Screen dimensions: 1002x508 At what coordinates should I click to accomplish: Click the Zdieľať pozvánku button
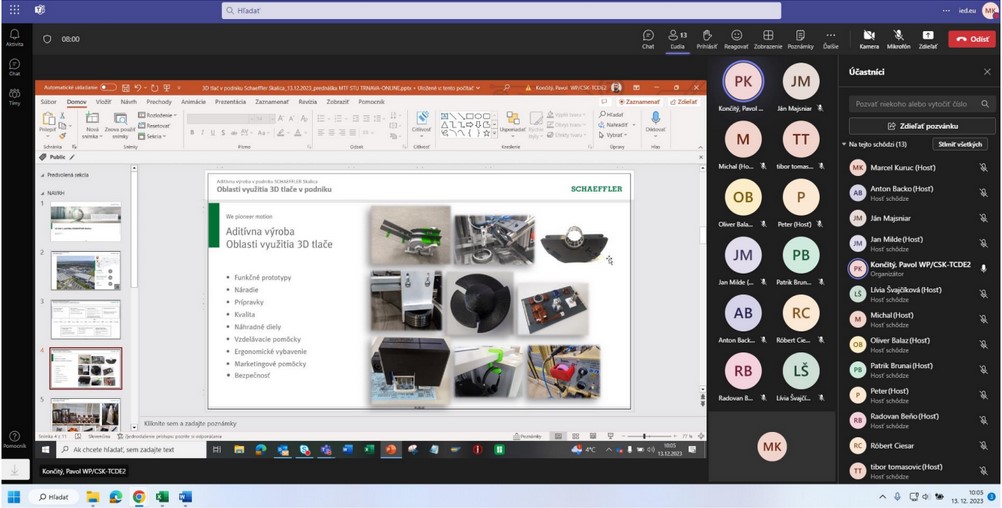point(921,126)
